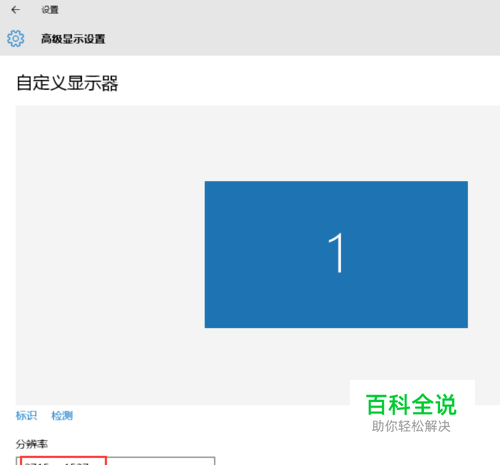This screenshot has height=465, width=500.
Task: Open the settings gear icon
Action: point(16,39)
